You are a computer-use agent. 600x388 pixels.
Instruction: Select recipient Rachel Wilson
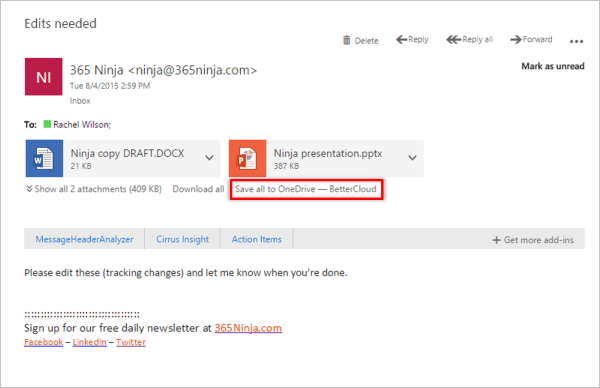coord(82,124)
